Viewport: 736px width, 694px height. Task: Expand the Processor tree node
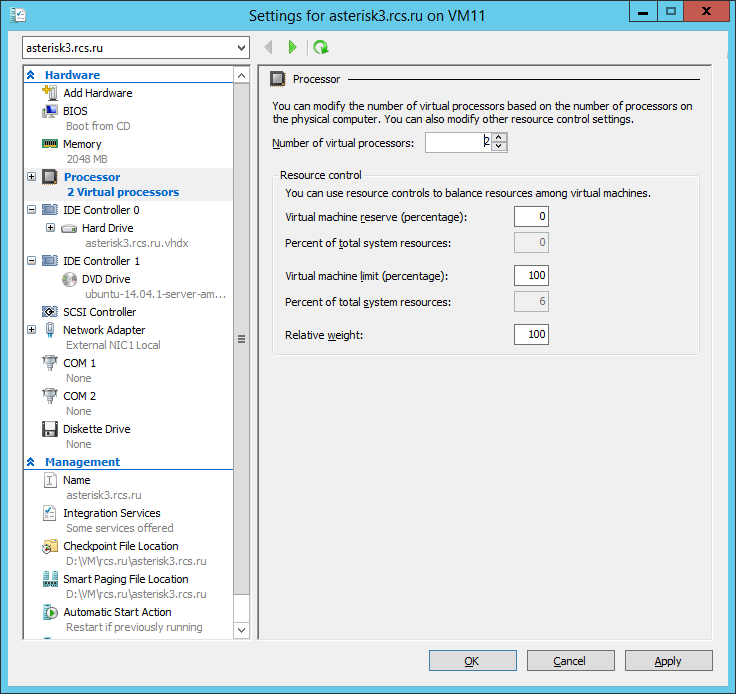click(x=31, y=176)
